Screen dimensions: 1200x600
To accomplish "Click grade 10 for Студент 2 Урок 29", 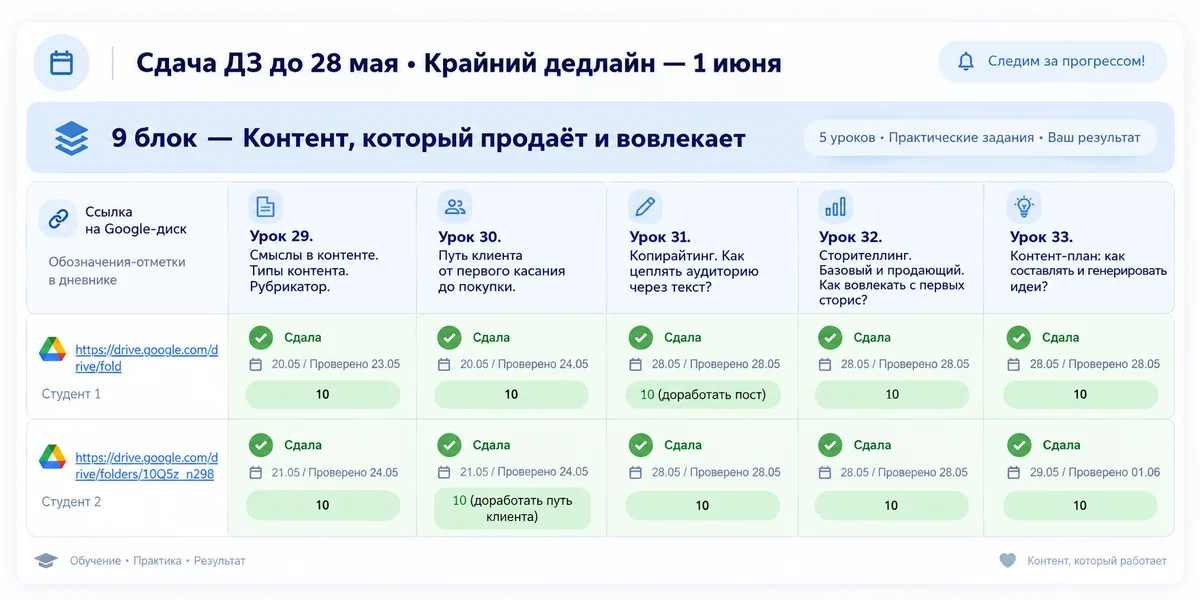I will click(322, 505).
